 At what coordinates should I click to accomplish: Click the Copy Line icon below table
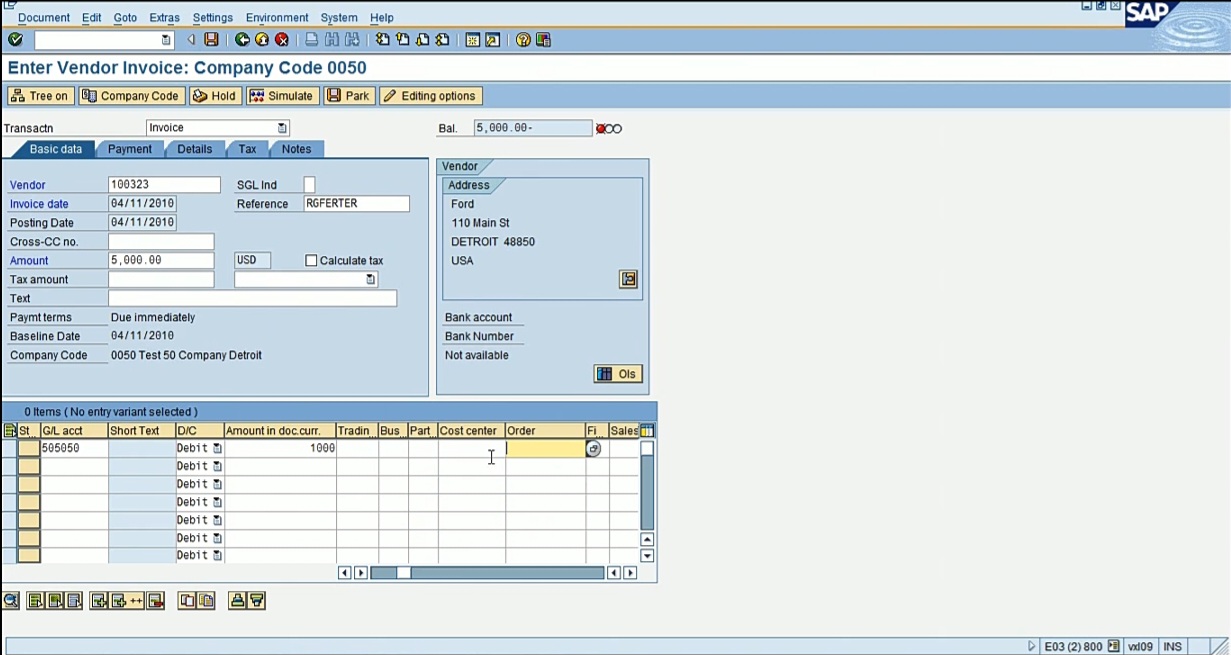[187, 601]
